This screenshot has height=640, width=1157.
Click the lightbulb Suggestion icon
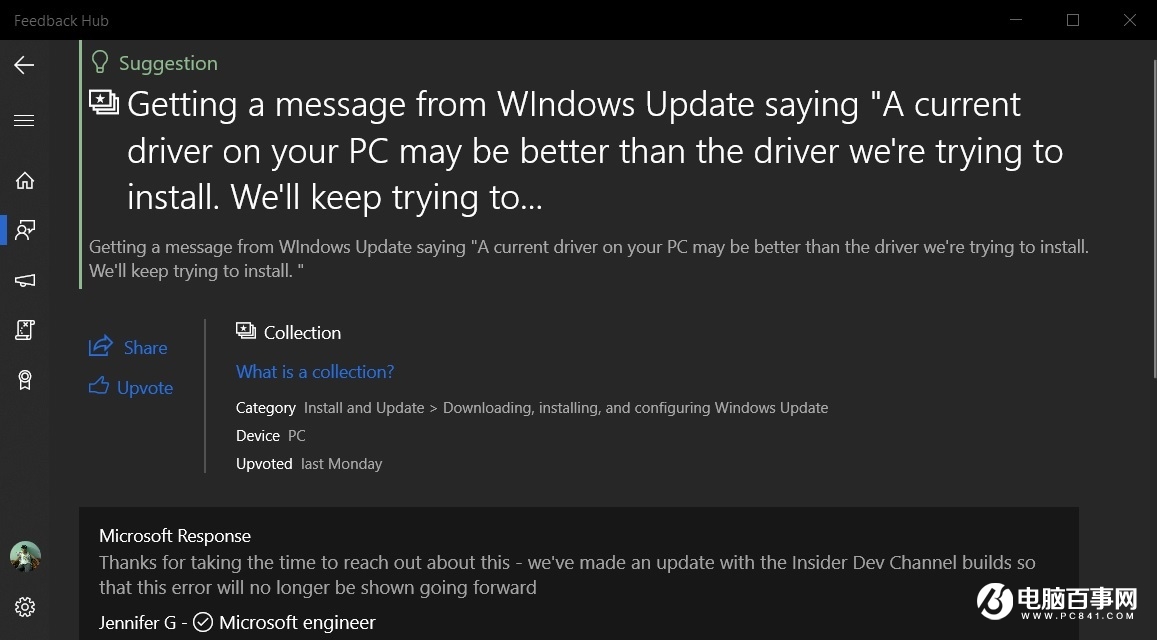click(x=99, y=62)
